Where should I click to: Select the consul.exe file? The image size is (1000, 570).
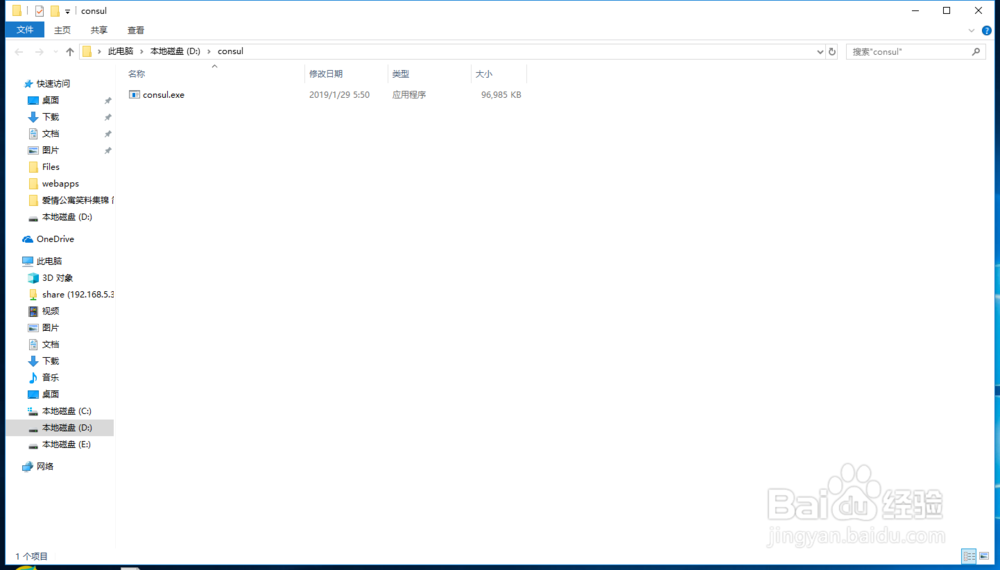tap(163, 94)
